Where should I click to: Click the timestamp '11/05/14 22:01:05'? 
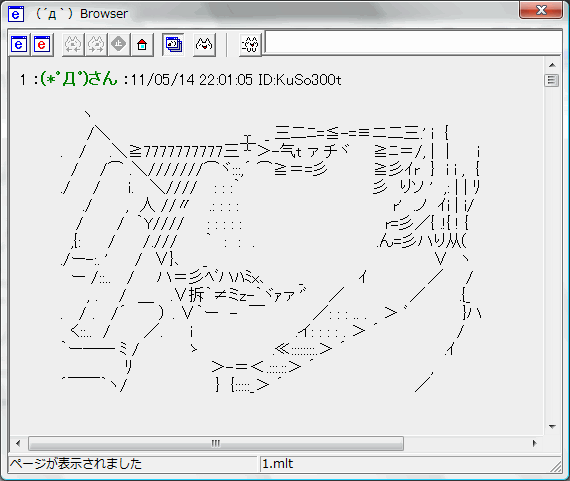[191, 80]
